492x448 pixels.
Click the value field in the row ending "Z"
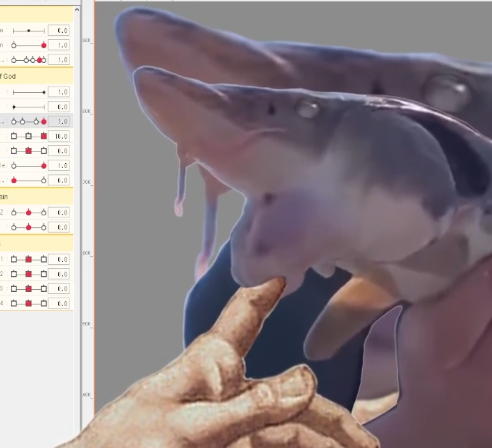tap(59, 212)
